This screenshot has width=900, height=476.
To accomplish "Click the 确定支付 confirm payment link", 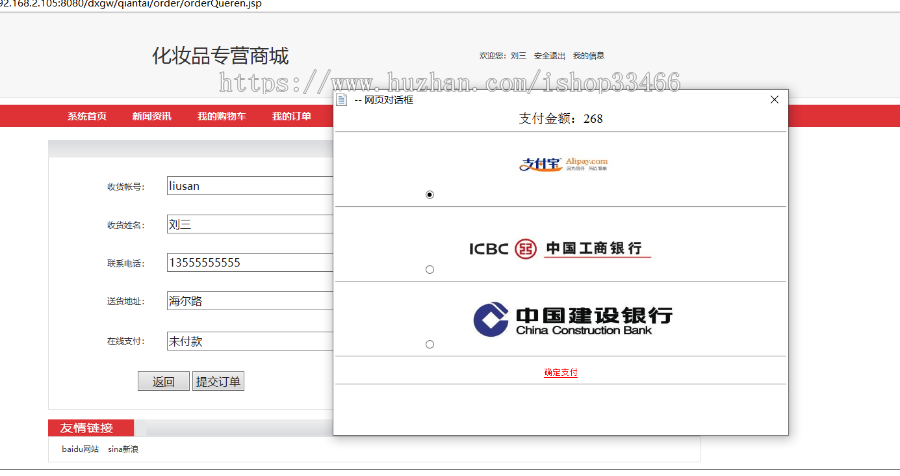I will pyautogui.click(x=561, y=373).
